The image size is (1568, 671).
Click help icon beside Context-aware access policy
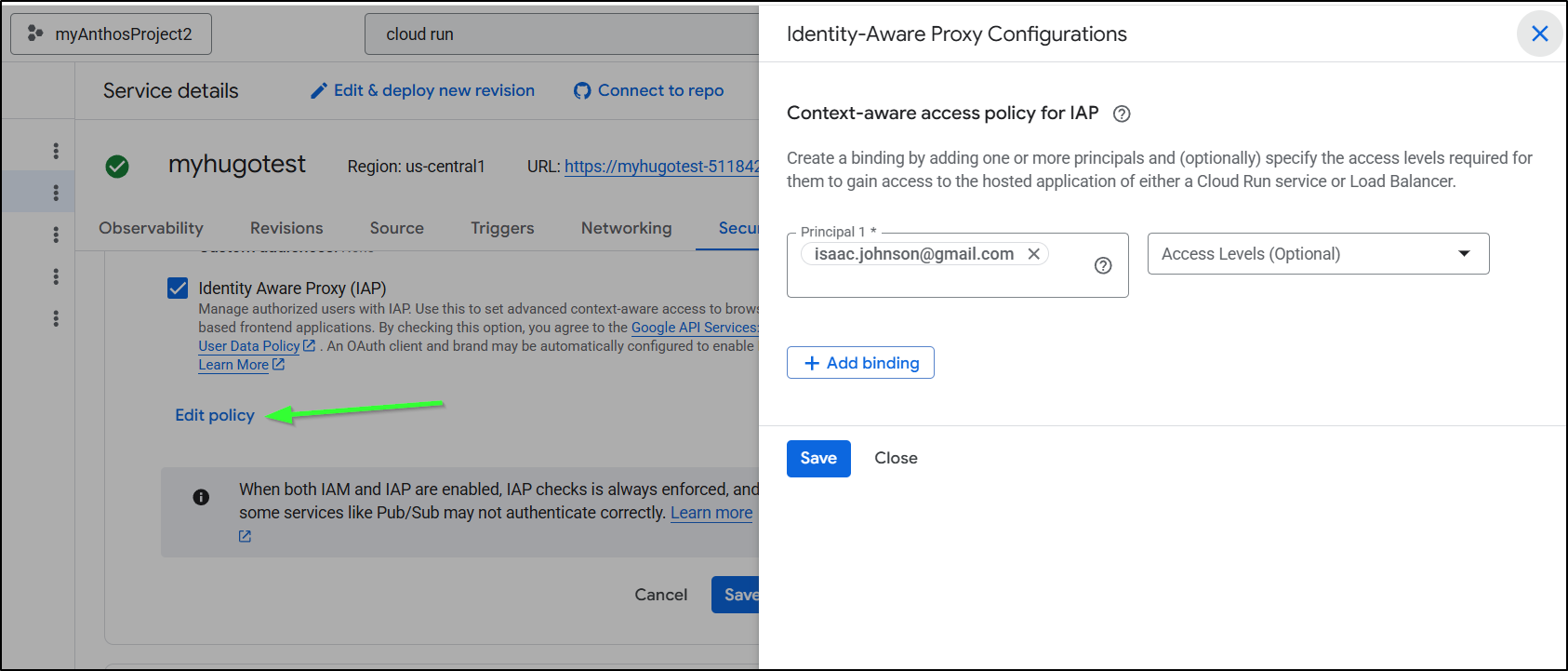(x=1122, y=114)
